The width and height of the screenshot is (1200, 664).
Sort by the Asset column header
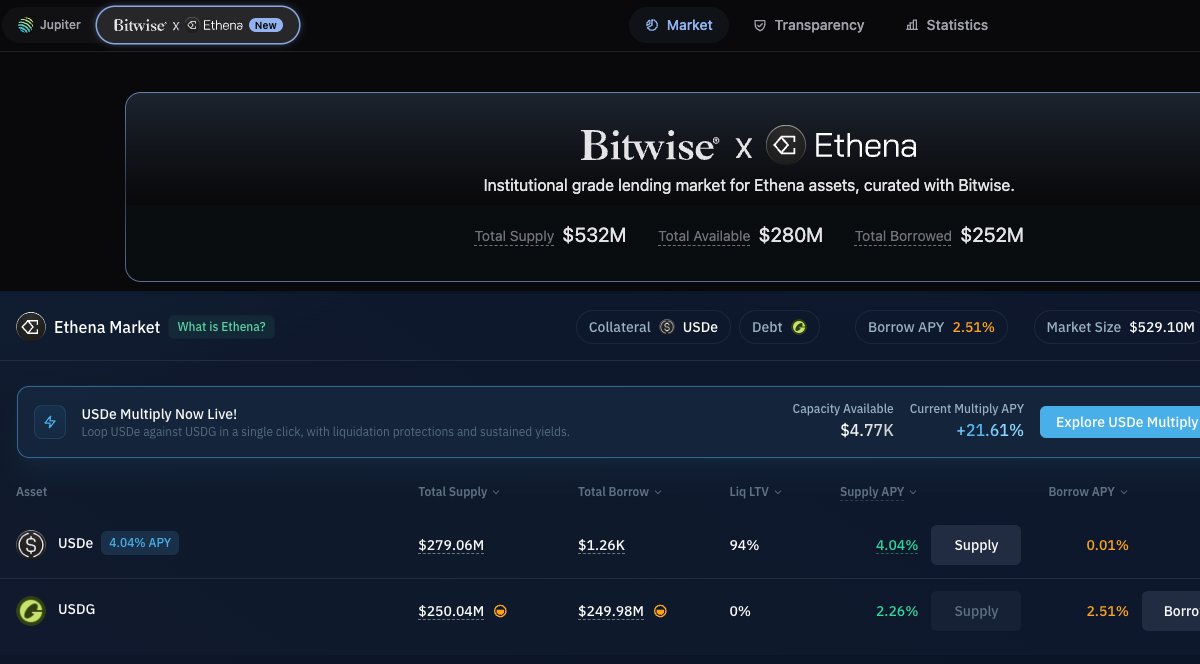pyautogui.click(x=31, y=492)
